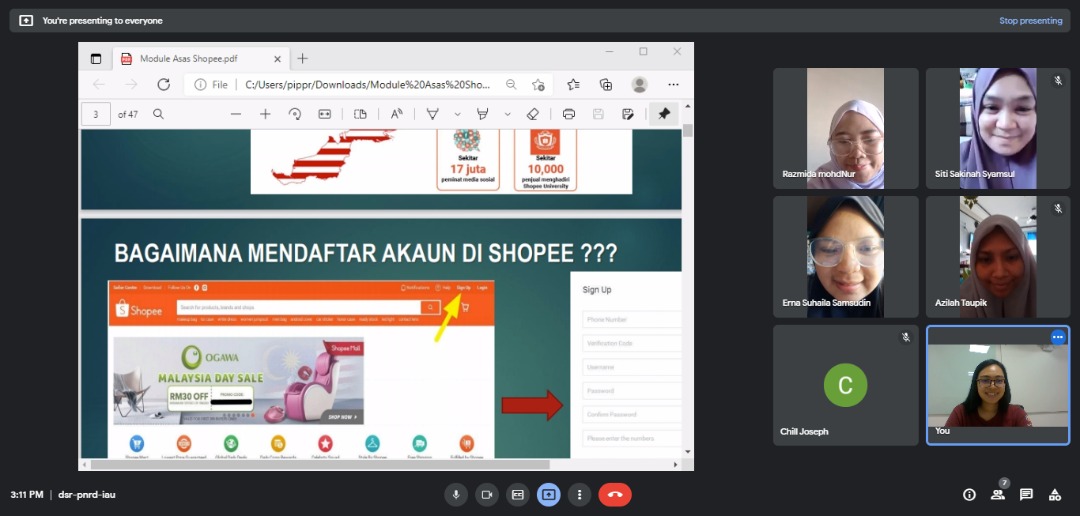This screenshot has height=516, width=1080.
Task: Open a new browser tab
Action: point(302,59)
